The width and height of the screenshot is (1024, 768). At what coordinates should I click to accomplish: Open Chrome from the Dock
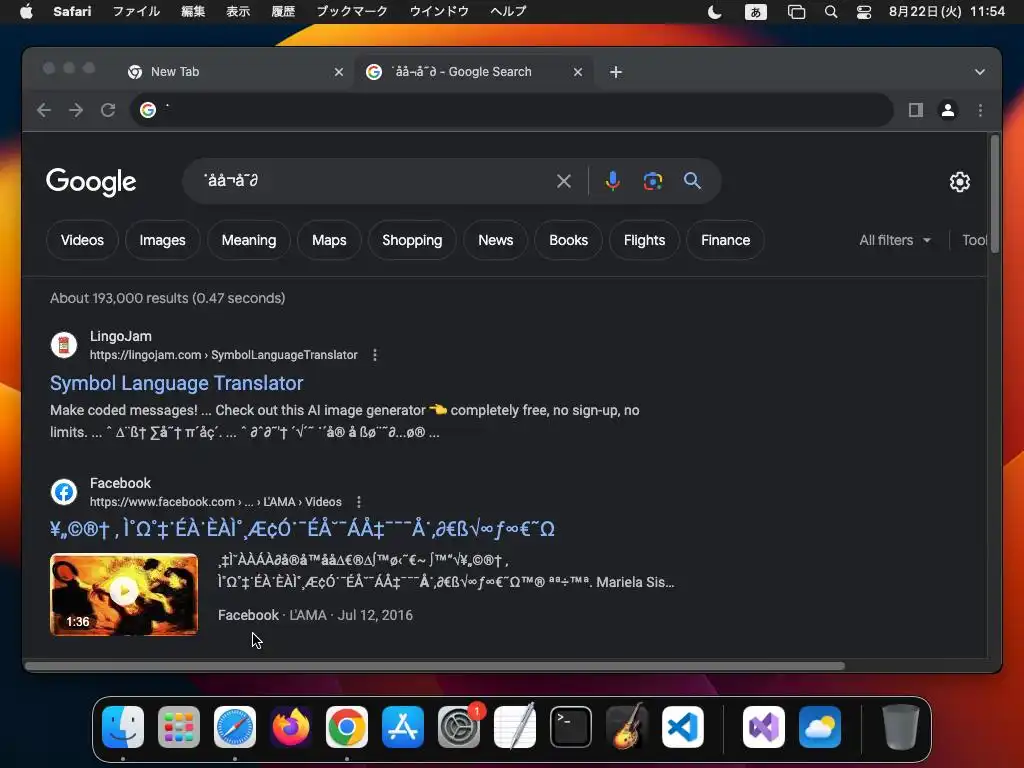[347, 727]
